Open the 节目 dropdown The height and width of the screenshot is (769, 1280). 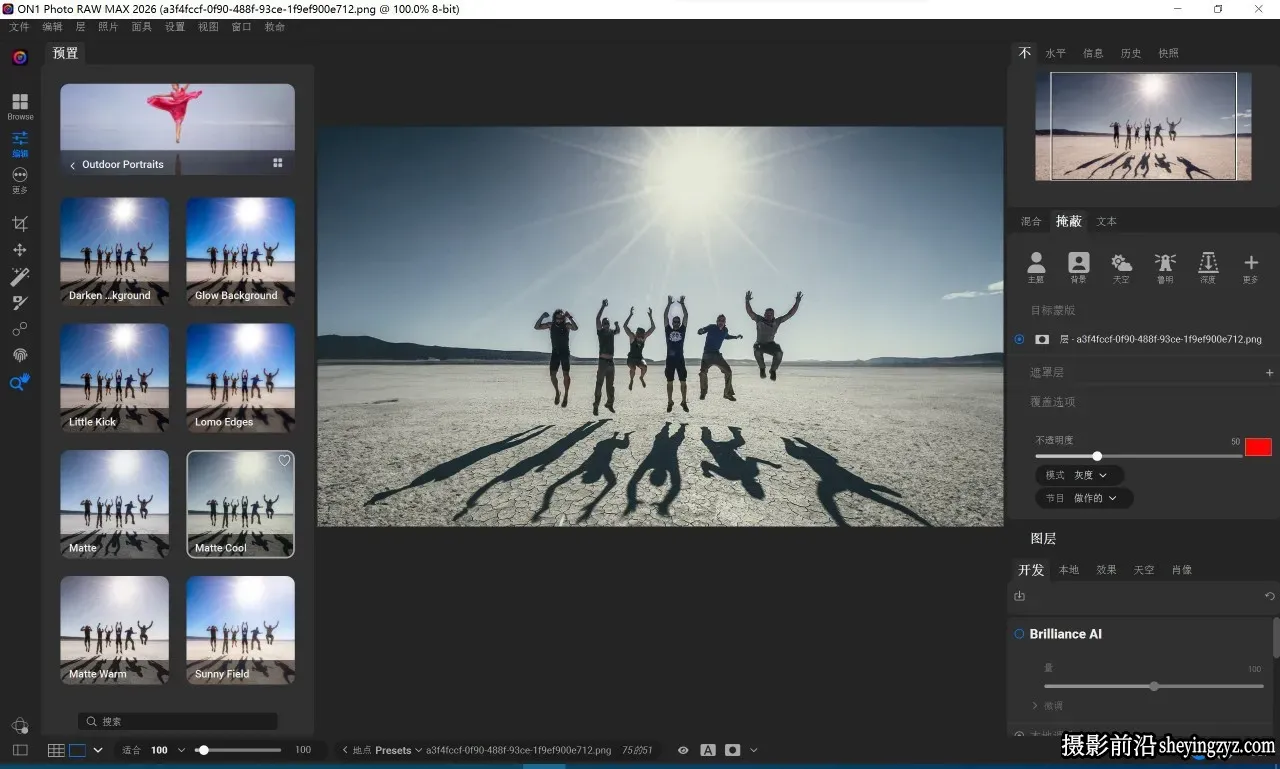click(x=1084, y=497)
